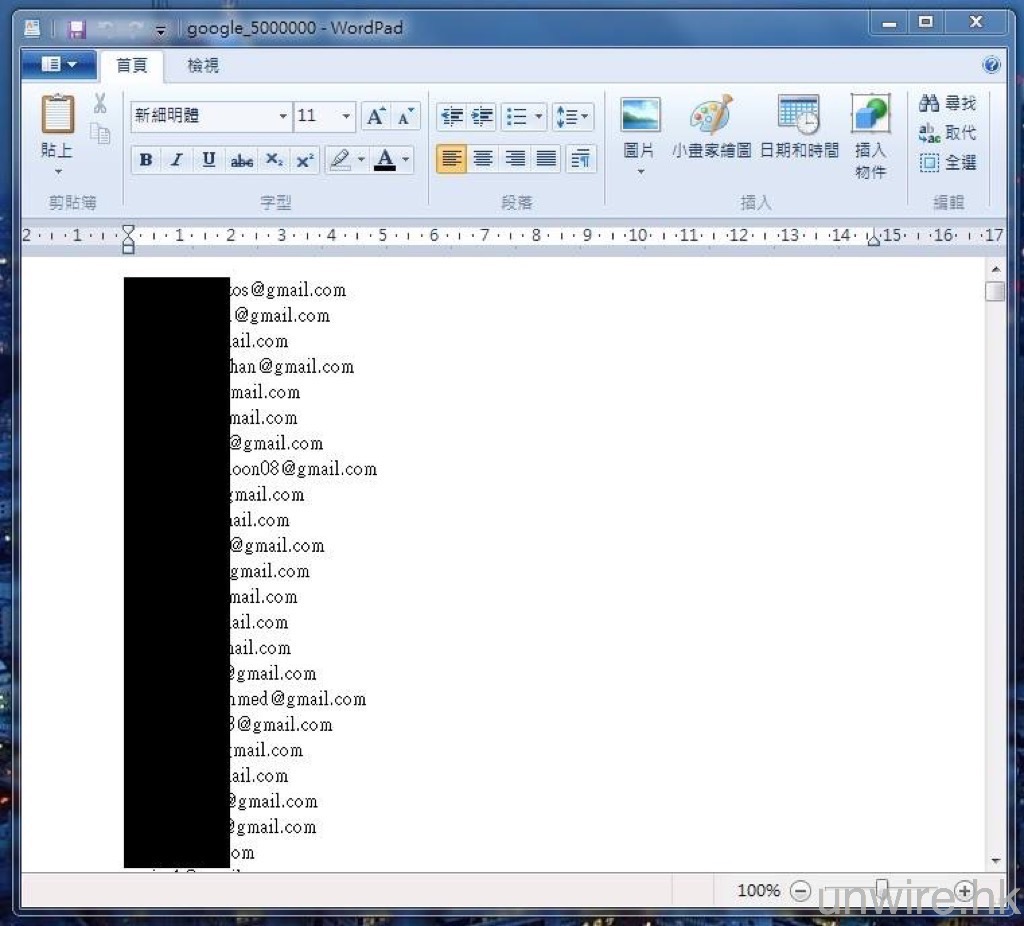
Task: Click the vertical scrollbar down arrow
Action: (994, 860)
